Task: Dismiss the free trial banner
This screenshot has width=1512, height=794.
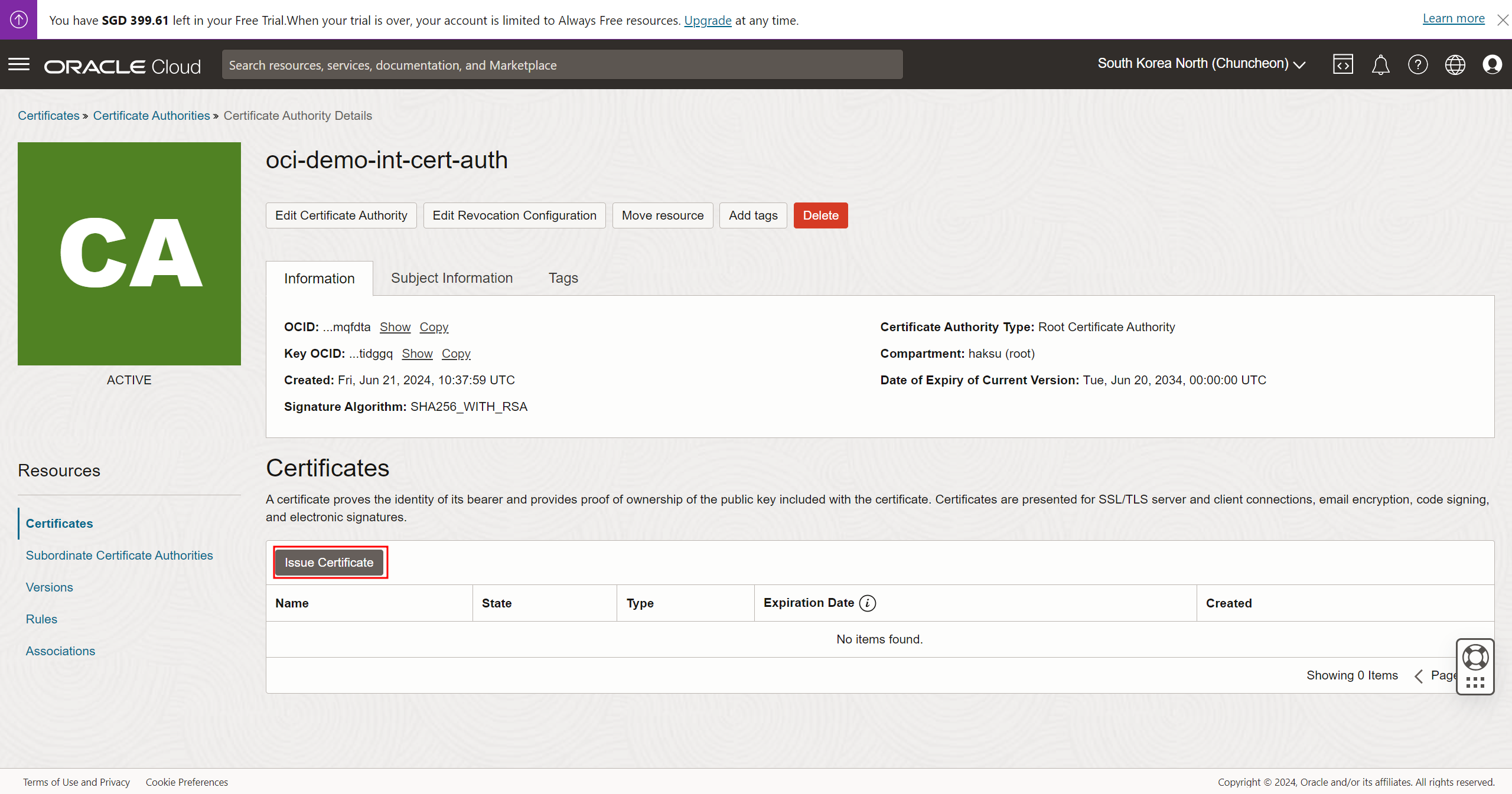Action: pos(1503,20)
